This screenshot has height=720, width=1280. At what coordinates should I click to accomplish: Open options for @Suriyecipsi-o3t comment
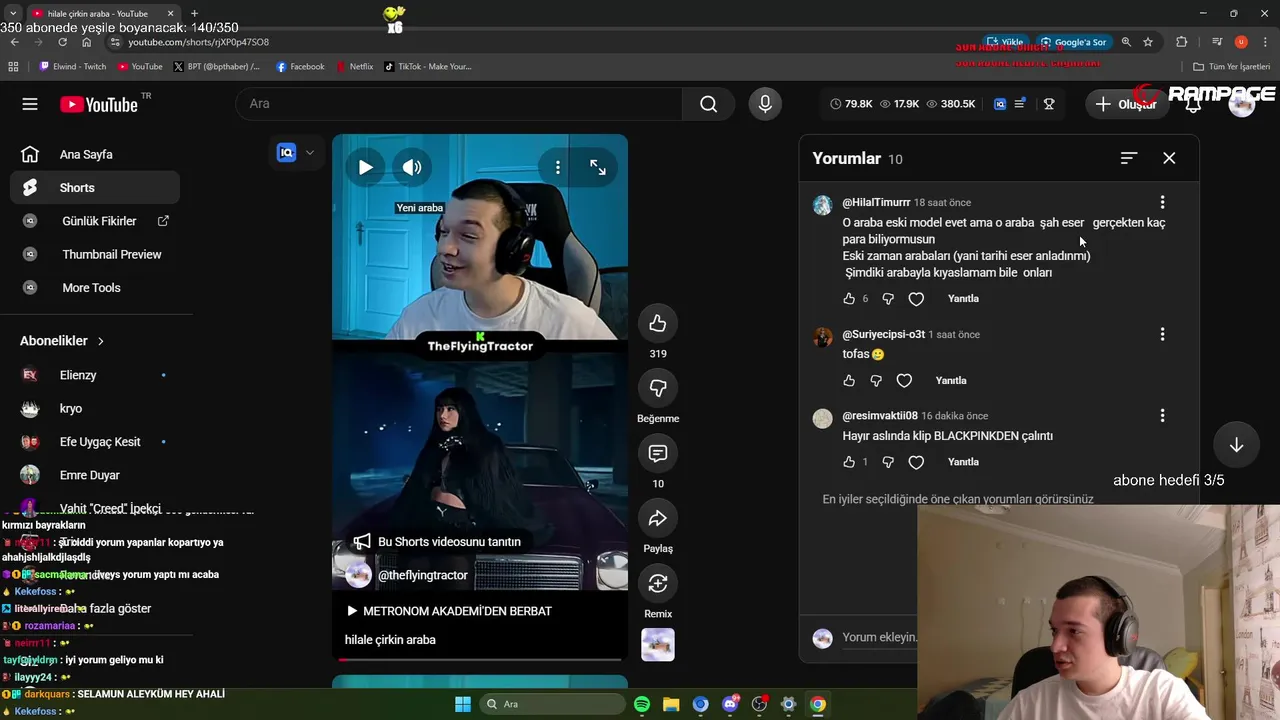(1162, 334)
